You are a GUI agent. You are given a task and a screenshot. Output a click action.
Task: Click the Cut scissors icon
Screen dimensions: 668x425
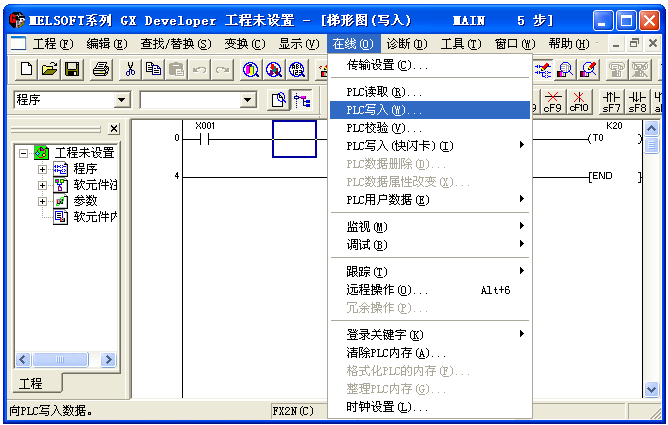pyautogui.click(x=130, y=69)
